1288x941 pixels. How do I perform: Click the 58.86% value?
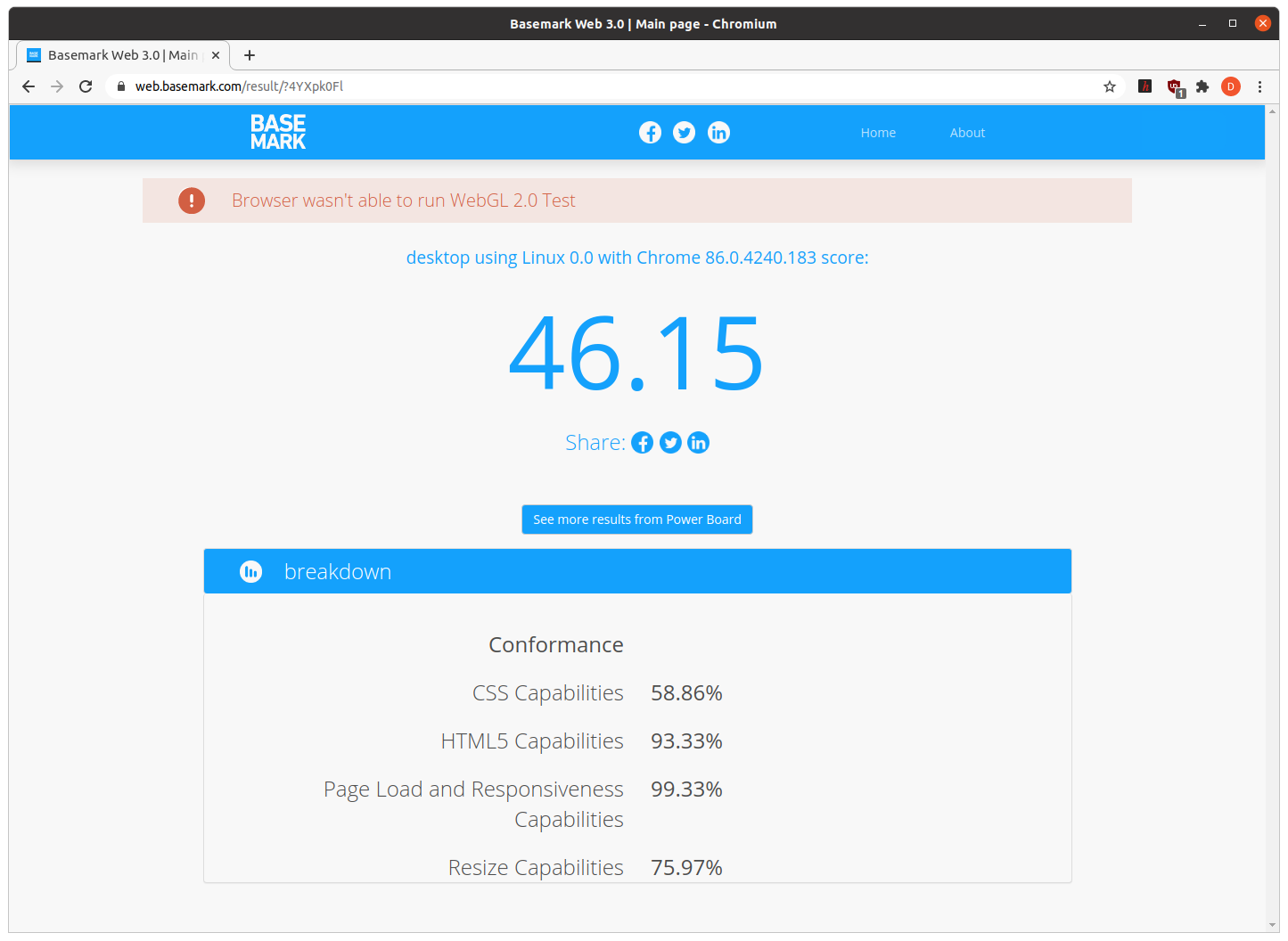[x=686, y=693]
